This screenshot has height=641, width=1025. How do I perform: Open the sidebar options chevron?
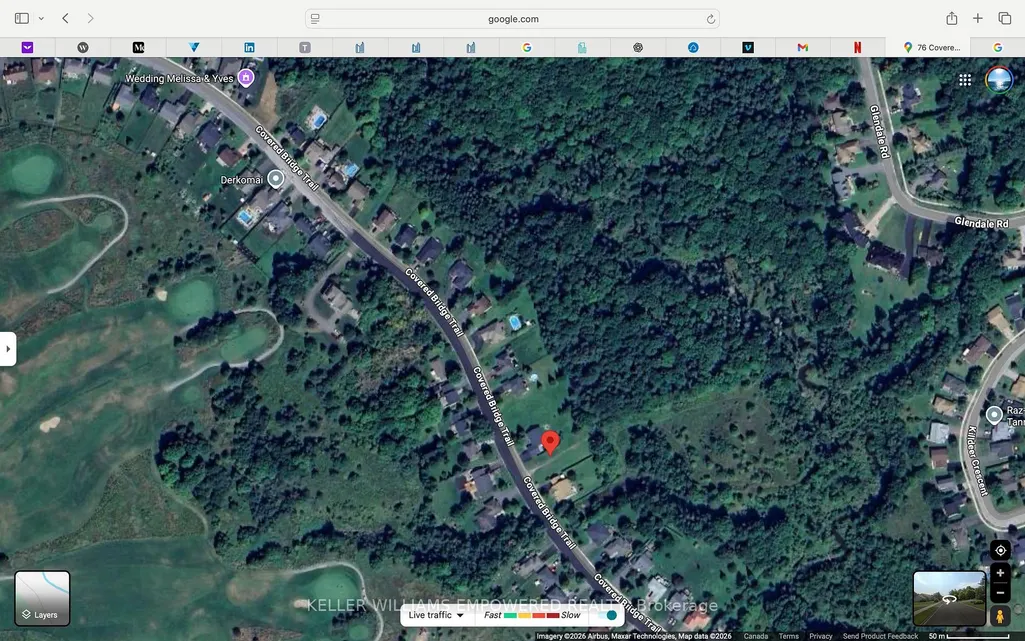coord(41,18)
